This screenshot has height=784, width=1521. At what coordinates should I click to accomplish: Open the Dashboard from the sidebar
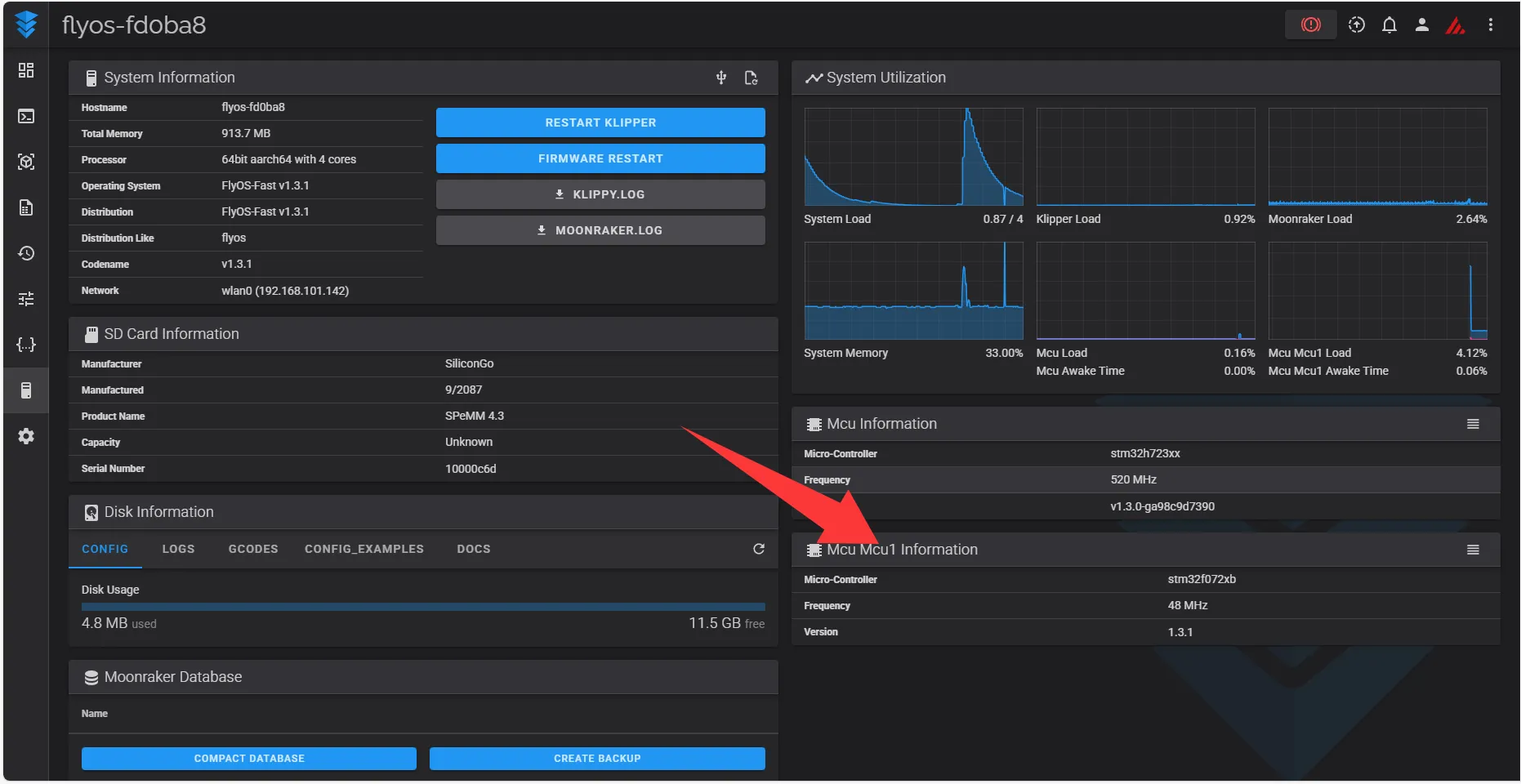point(26,70)
